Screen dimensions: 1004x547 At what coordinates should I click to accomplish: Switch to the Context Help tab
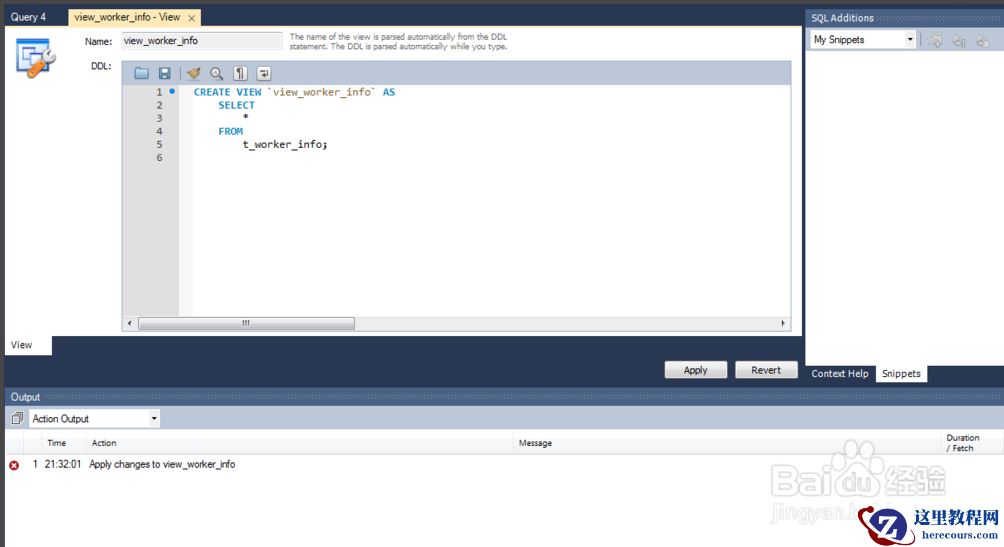pyautogui.click(x=839, y=373)
